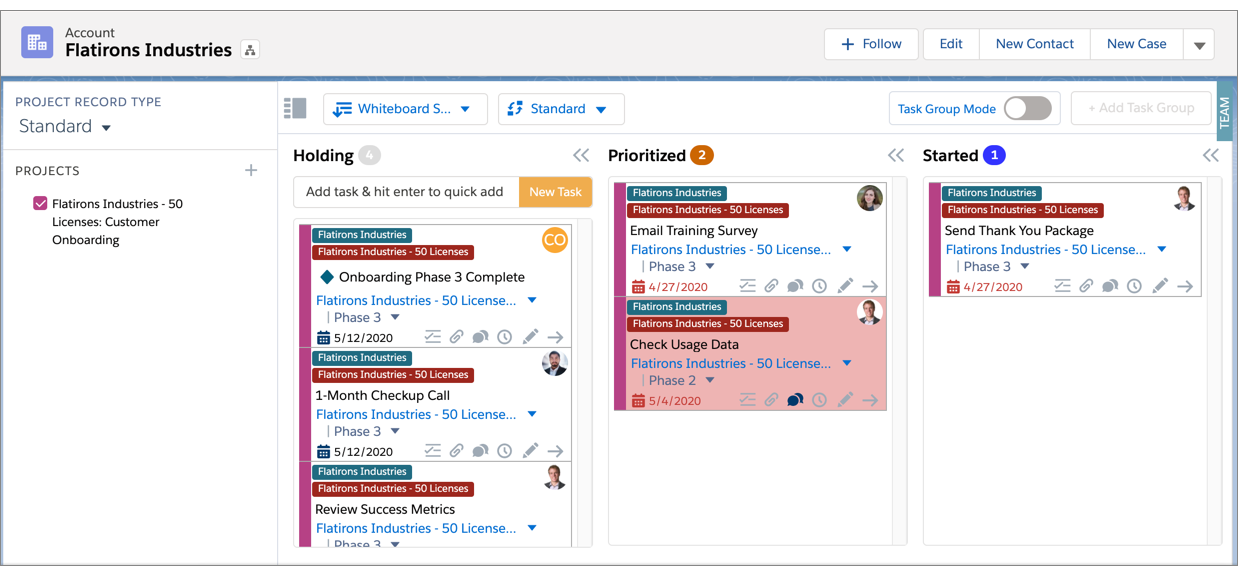Collapse the Prioritized column with the double chevron

point(894,155)
